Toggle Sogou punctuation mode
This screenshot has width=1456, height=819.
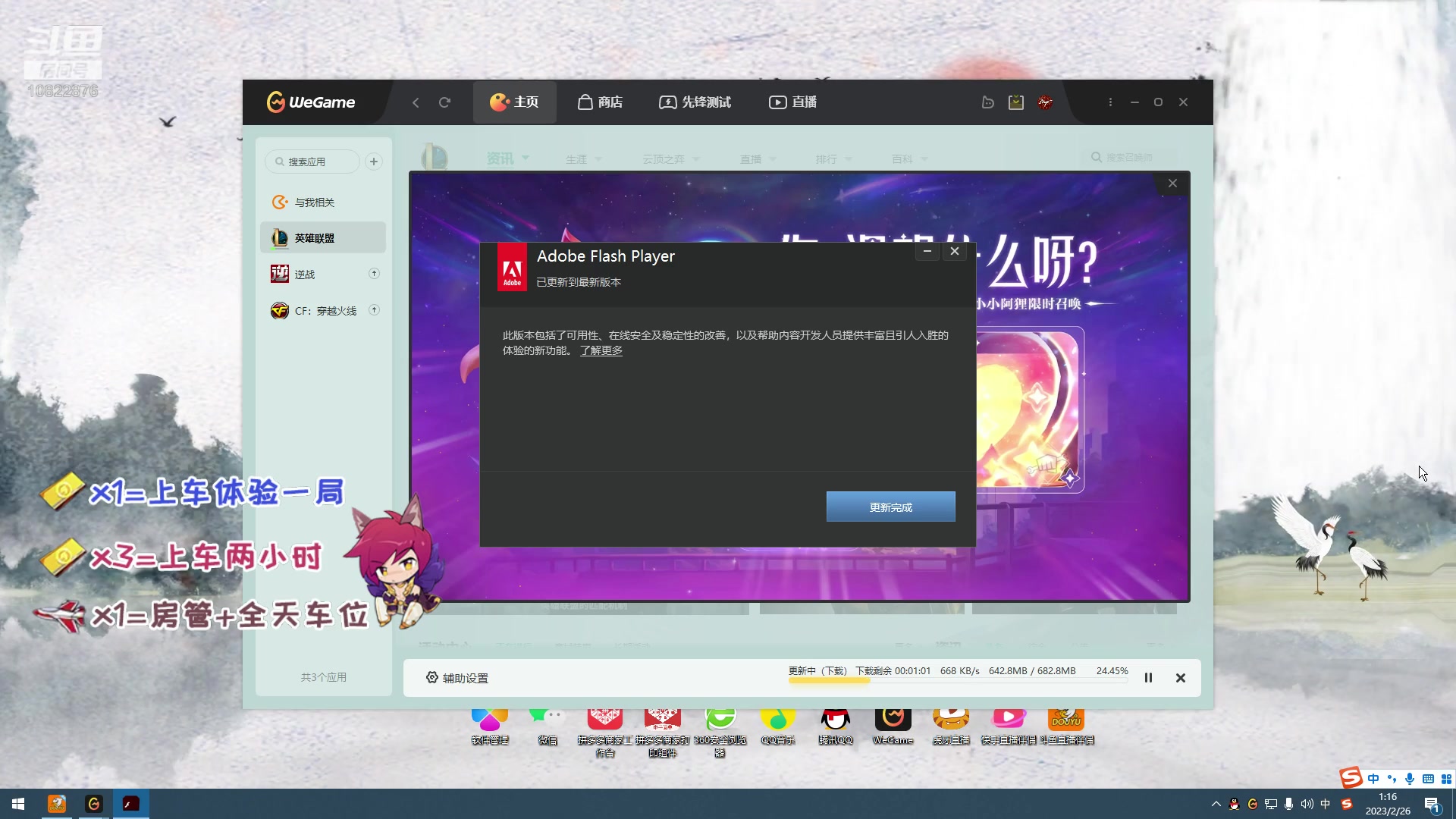tap(1392, 779)
